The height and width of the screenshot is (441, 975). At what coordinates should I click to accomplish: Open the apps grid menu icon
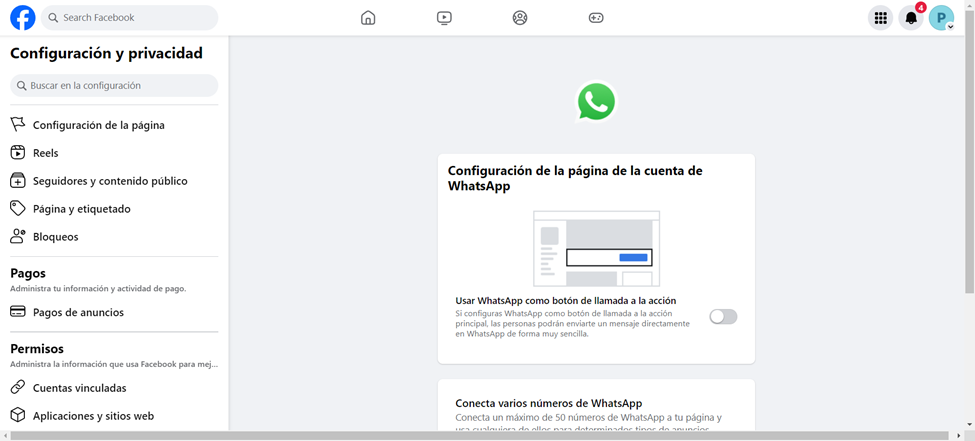click(880, 18)
